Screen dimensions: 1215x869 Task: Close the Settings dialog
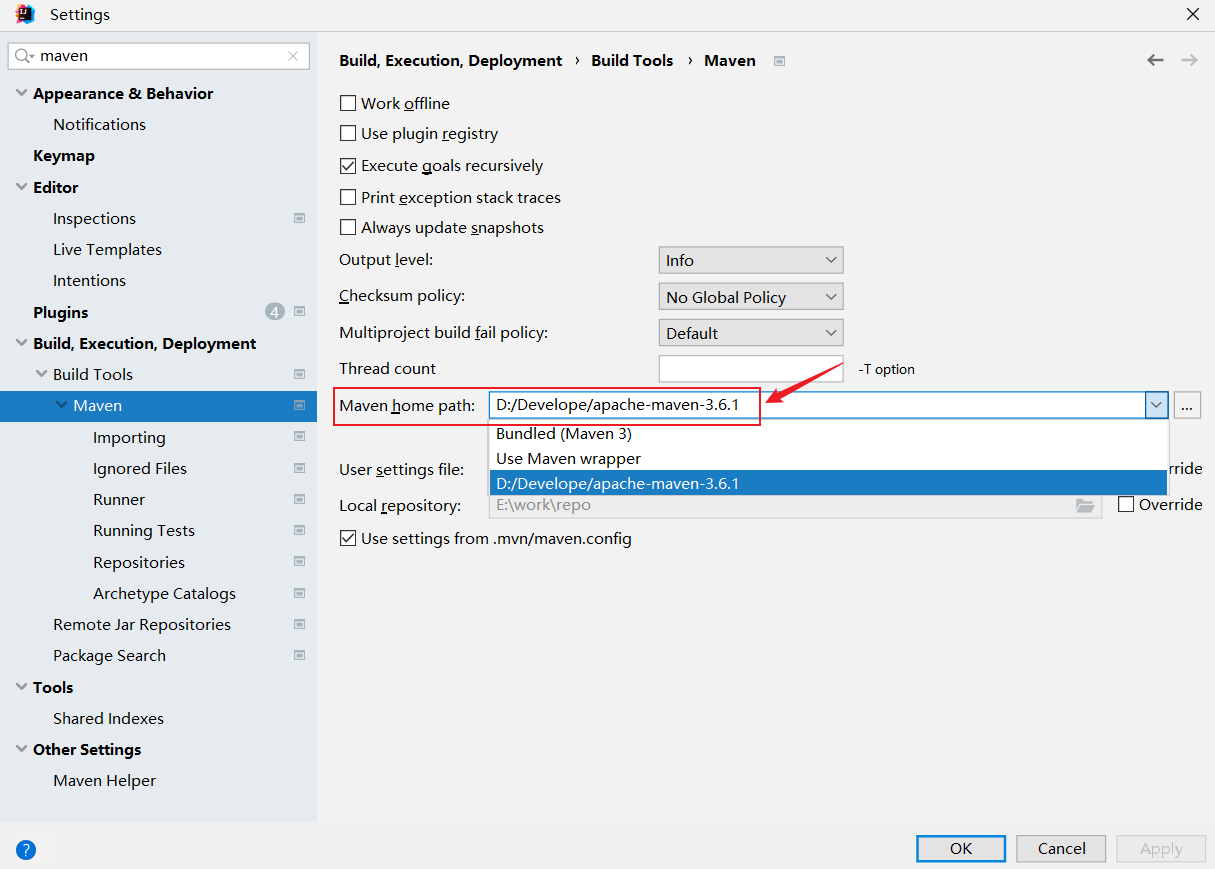(x=1192, y=14)
